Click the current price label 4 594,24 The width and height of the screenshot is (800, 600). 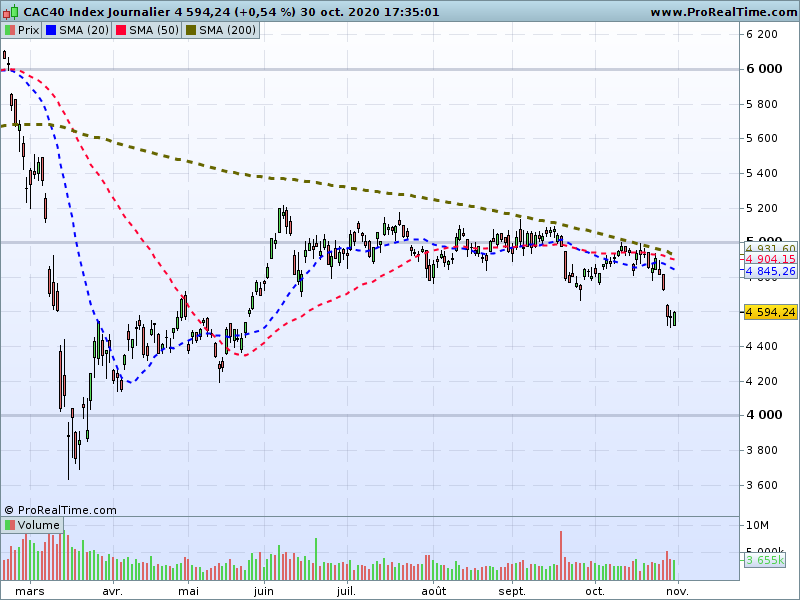(x=770, y=312)
